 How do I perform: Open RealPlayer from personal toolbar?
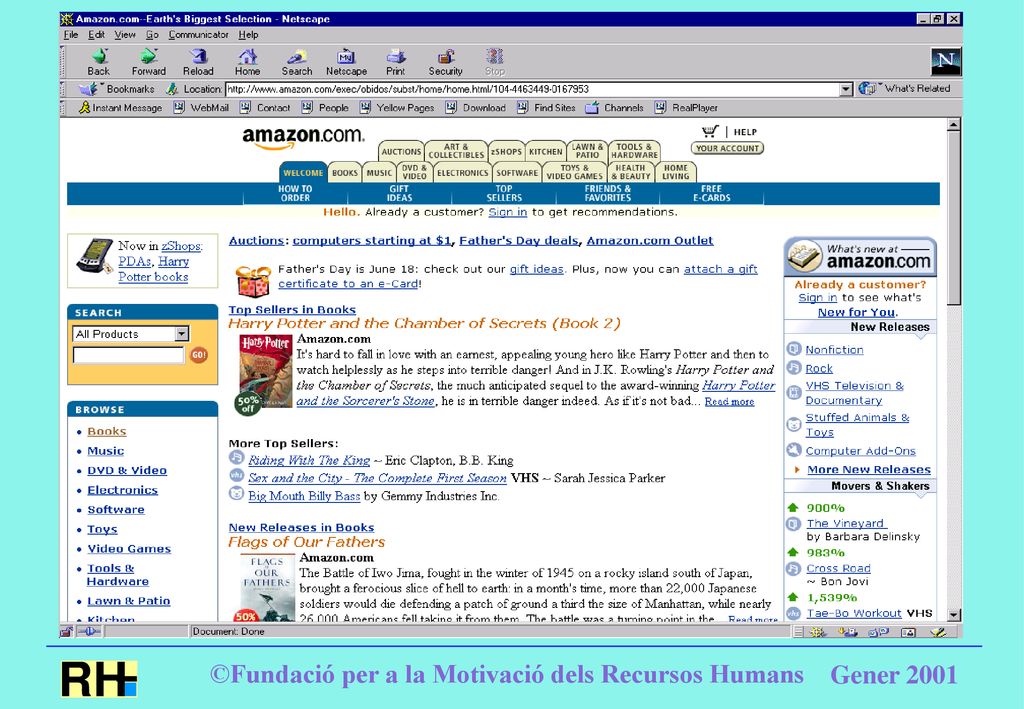pos(686,108)
